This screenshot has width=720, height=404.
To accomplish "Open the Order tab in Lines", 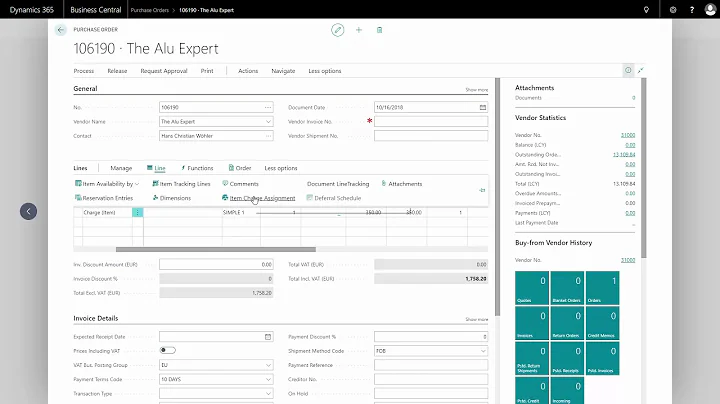I will pyautogui.click(x=240, y=168).
